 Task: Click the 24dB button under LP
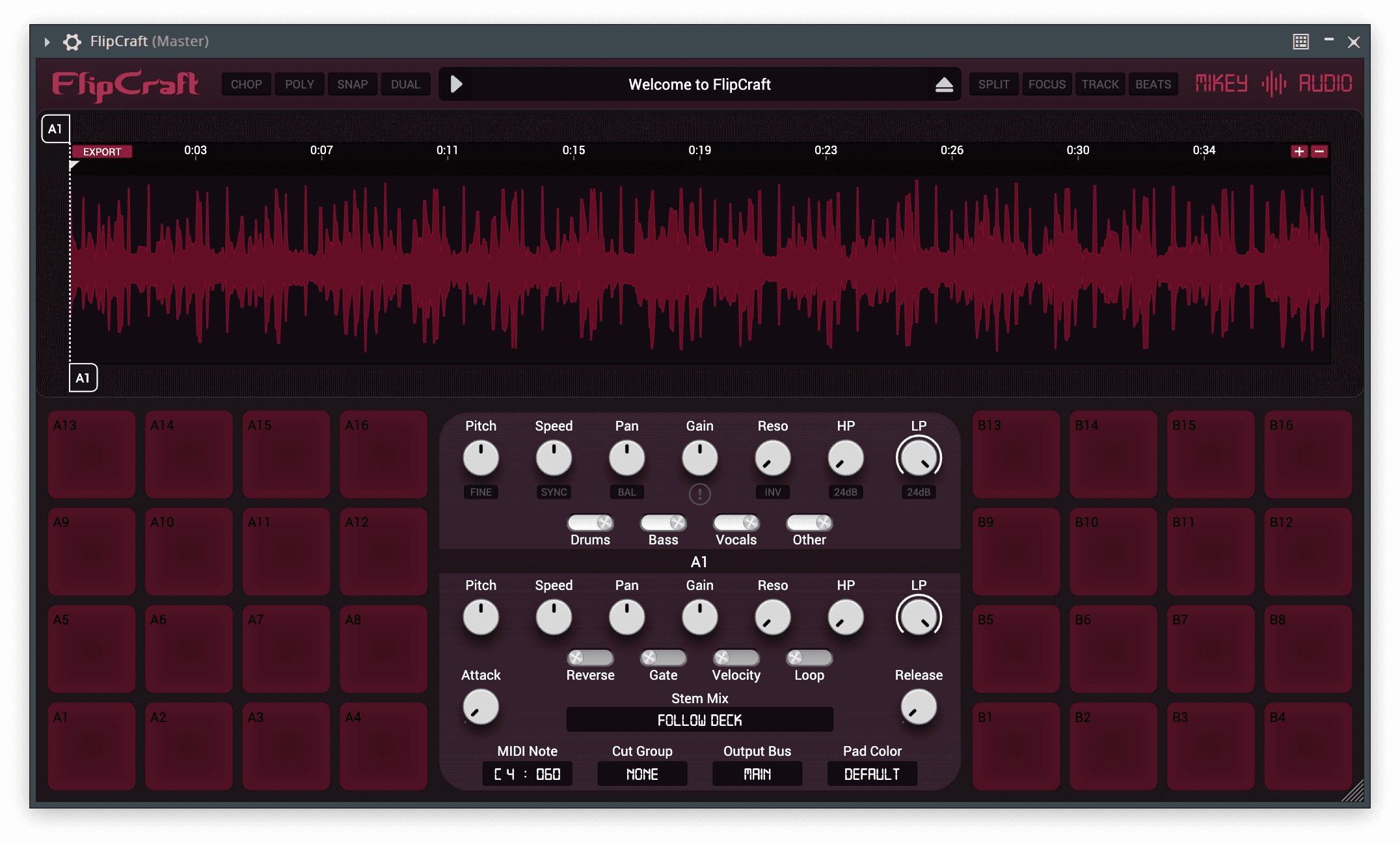point(919,492)
